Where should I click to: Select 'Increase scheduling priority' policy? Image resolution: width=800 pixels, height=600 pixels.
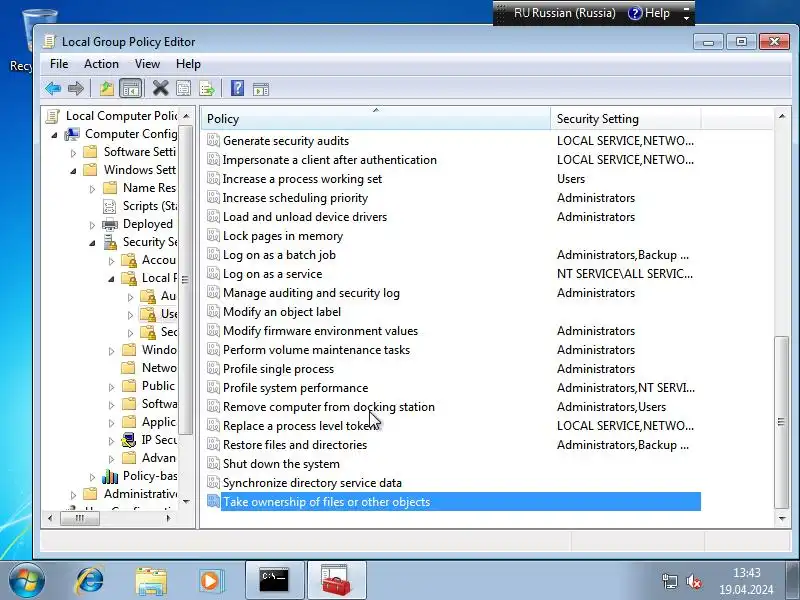tap(295, 197)
